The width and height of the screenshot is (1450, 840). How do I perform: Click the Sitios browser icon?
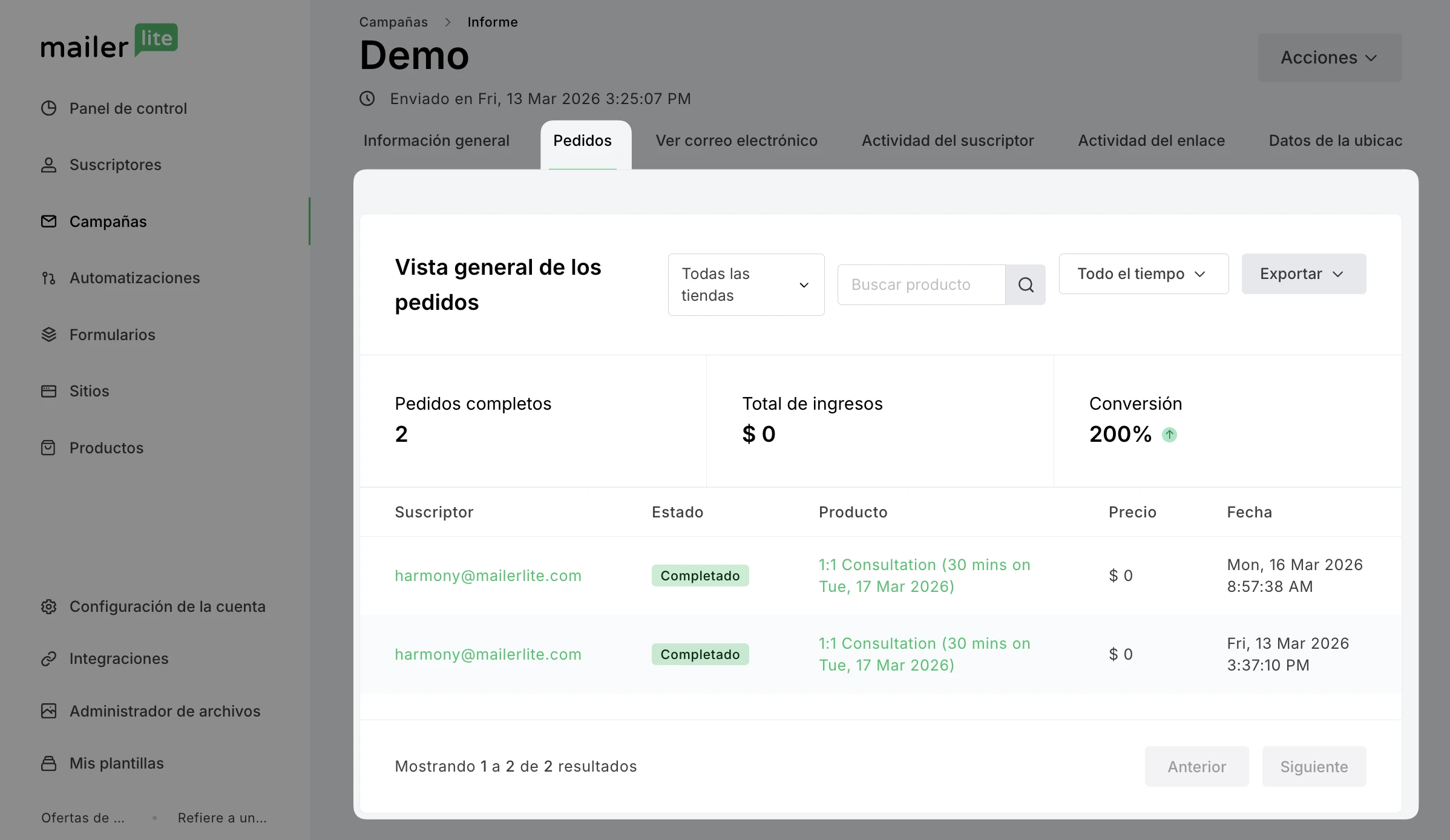[x=49, y=391]
